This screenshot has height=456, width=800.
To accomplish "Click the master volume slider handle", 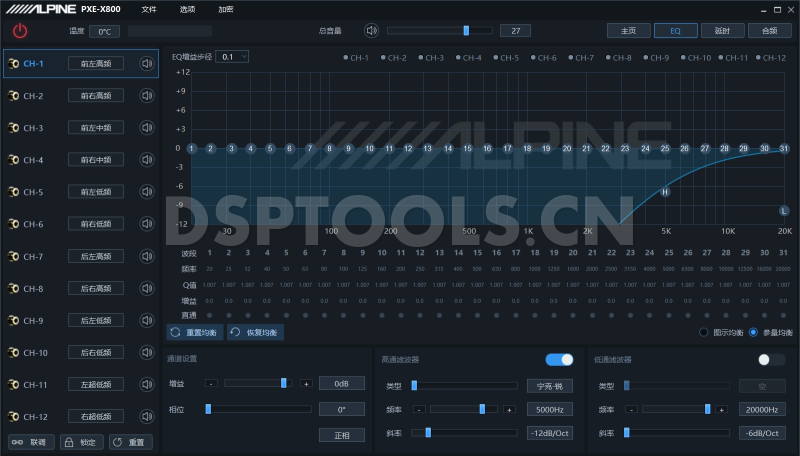I will point(466,31).
